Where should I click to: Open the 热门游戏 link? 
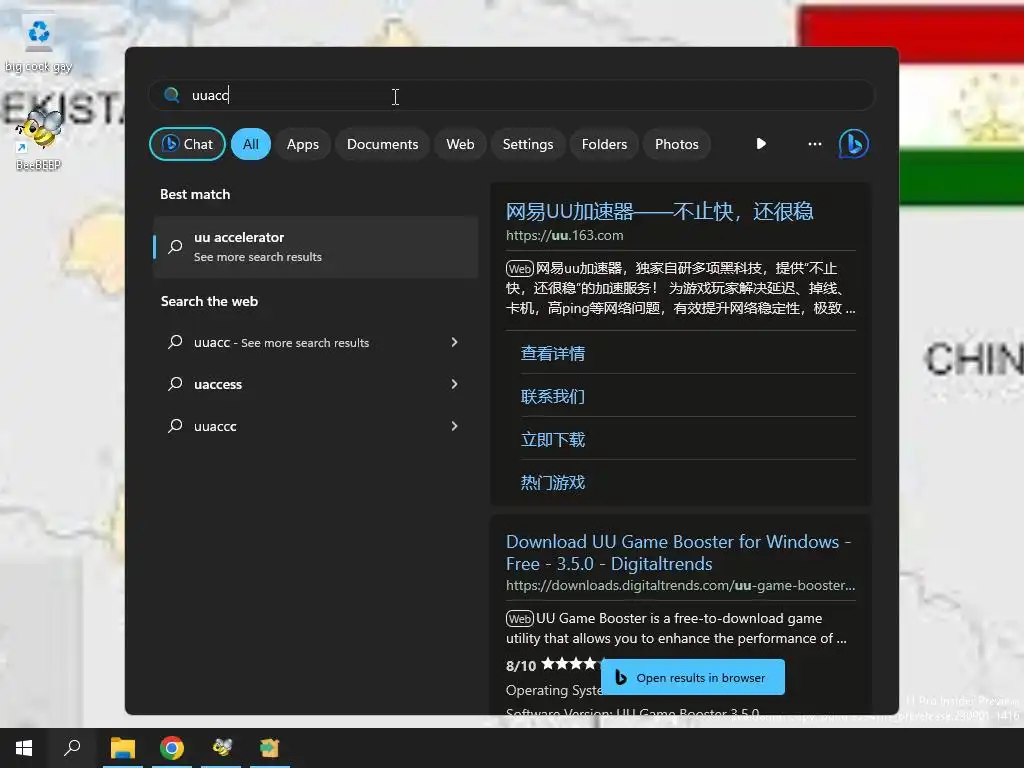coord(552,483)
